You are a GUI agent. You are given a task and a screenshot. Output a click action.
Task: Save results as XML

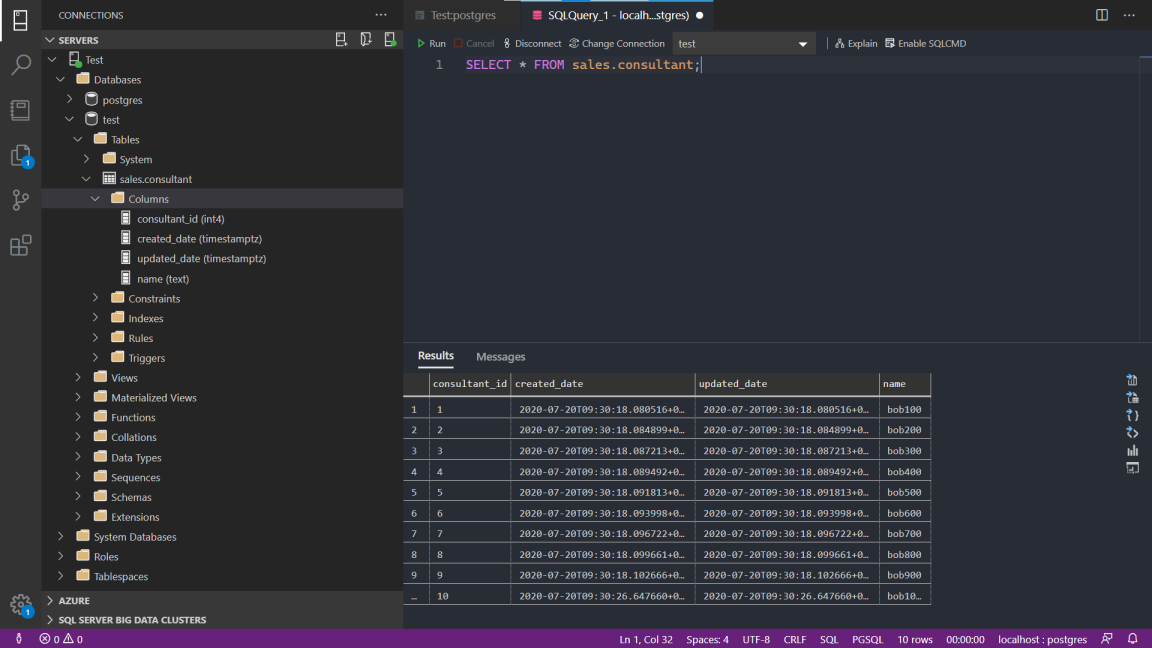tap(1132, 432)
